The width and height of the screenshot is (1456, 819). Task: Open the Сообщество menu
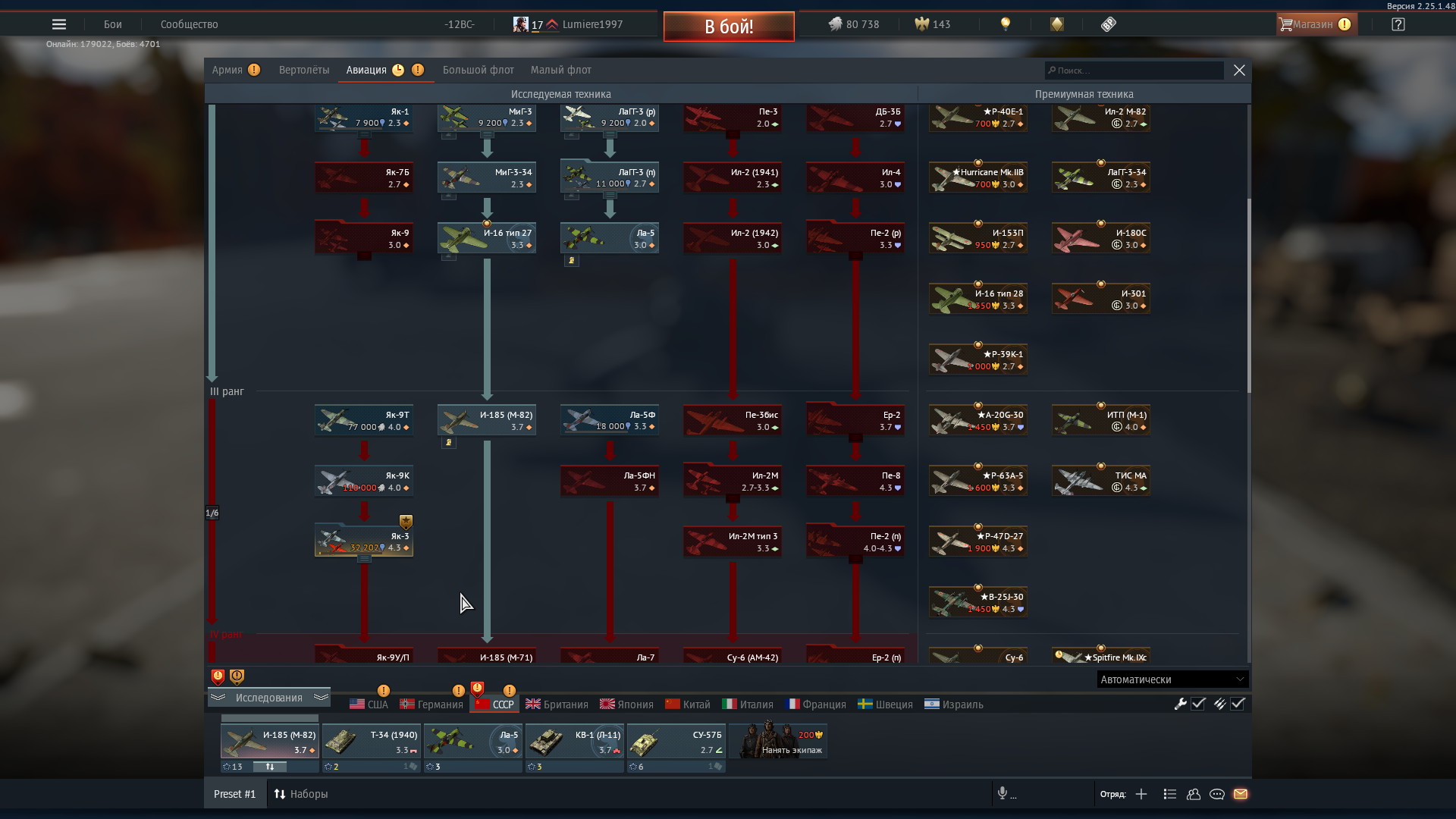click(190, 24)
